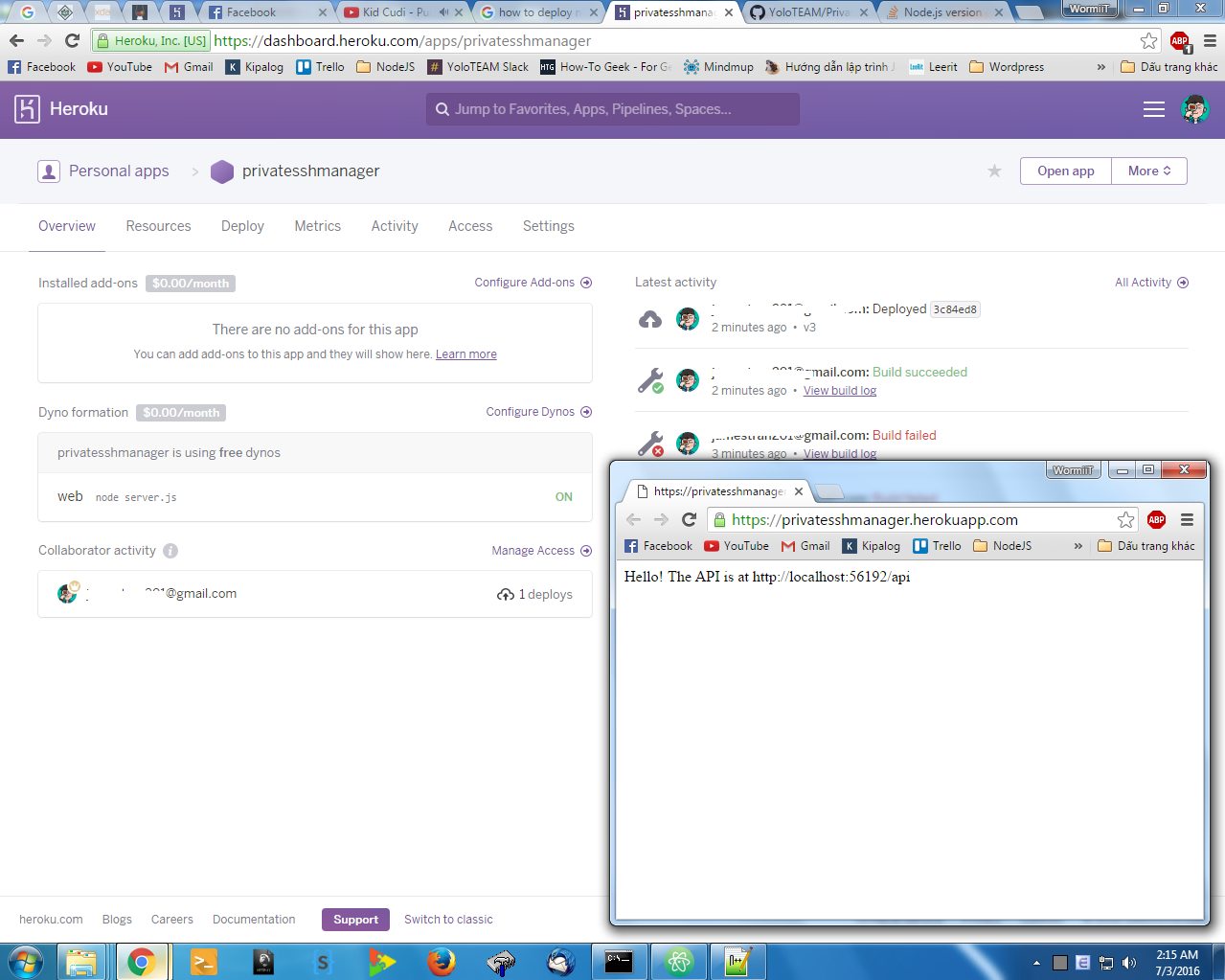Open Chrome menu in the main browser window

tap(1210, 41)
